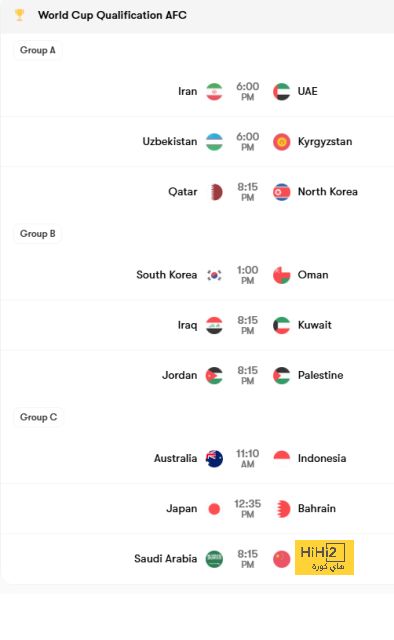The height and width of the screenshot is (640, 394).
Task: Select the South Korea flag icon
Action: 214,275
